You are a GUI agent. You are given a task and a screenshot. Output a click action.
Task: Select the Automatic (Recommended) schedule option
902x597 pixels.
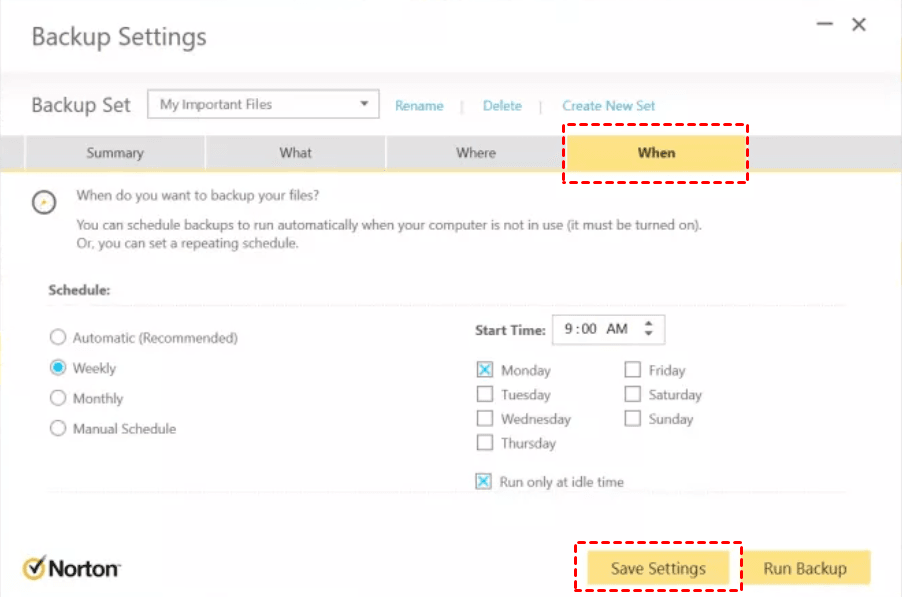coord(58,338)
